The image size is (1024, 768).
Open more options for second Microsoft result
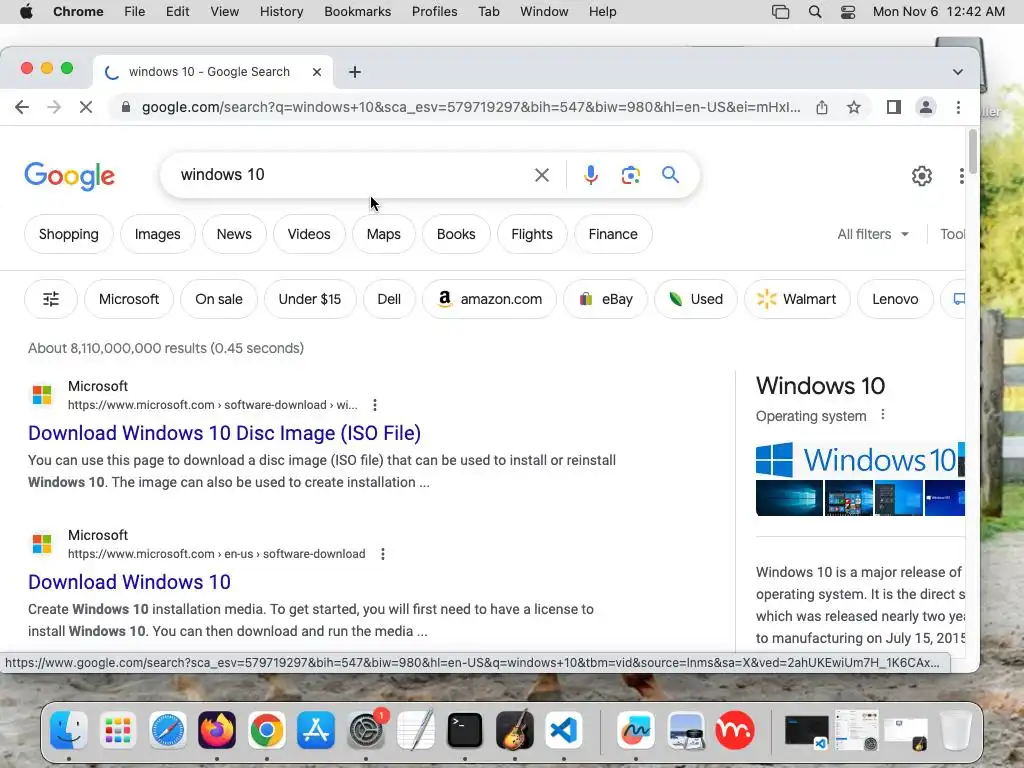coord(383,554)
